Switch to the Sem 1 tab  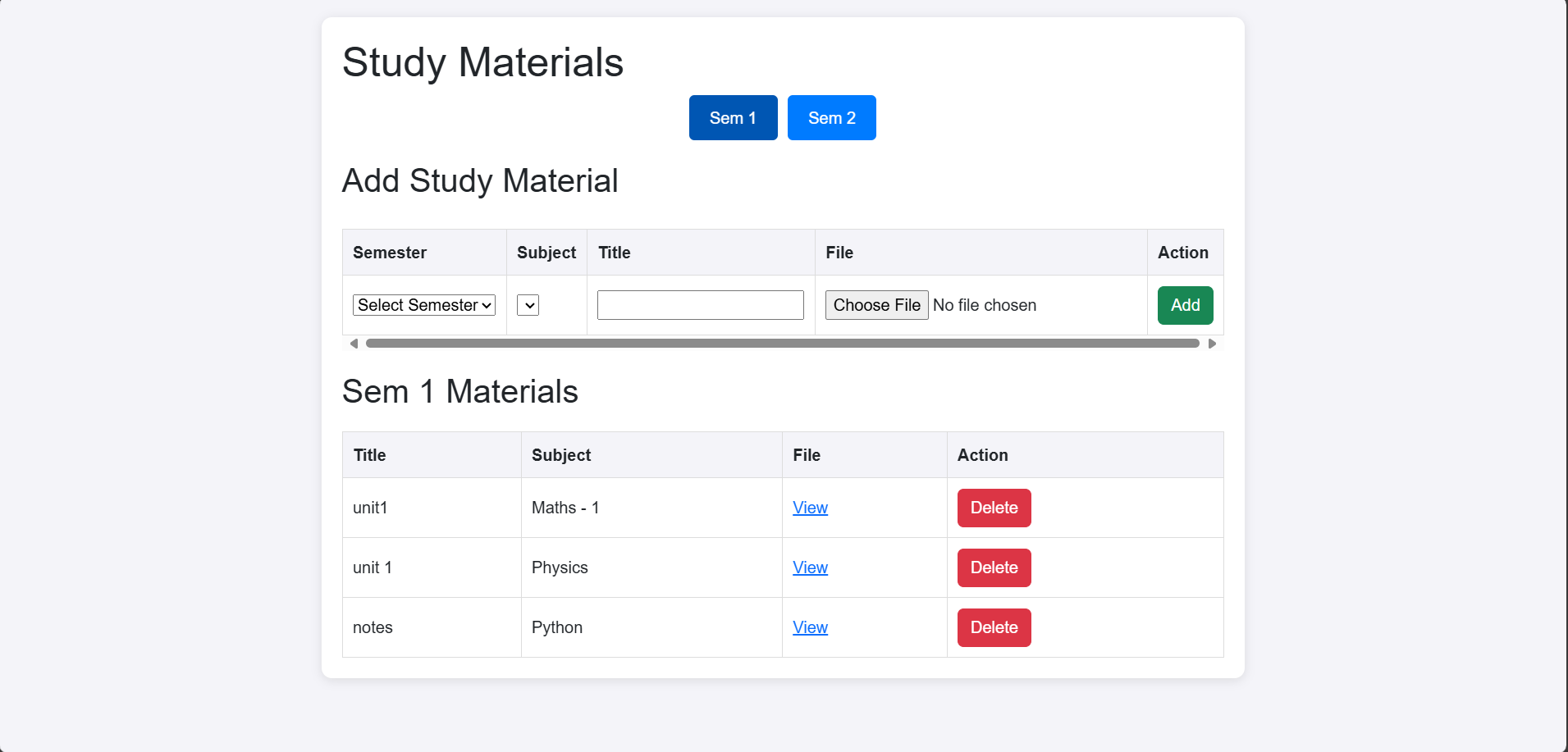pos(733,117)
